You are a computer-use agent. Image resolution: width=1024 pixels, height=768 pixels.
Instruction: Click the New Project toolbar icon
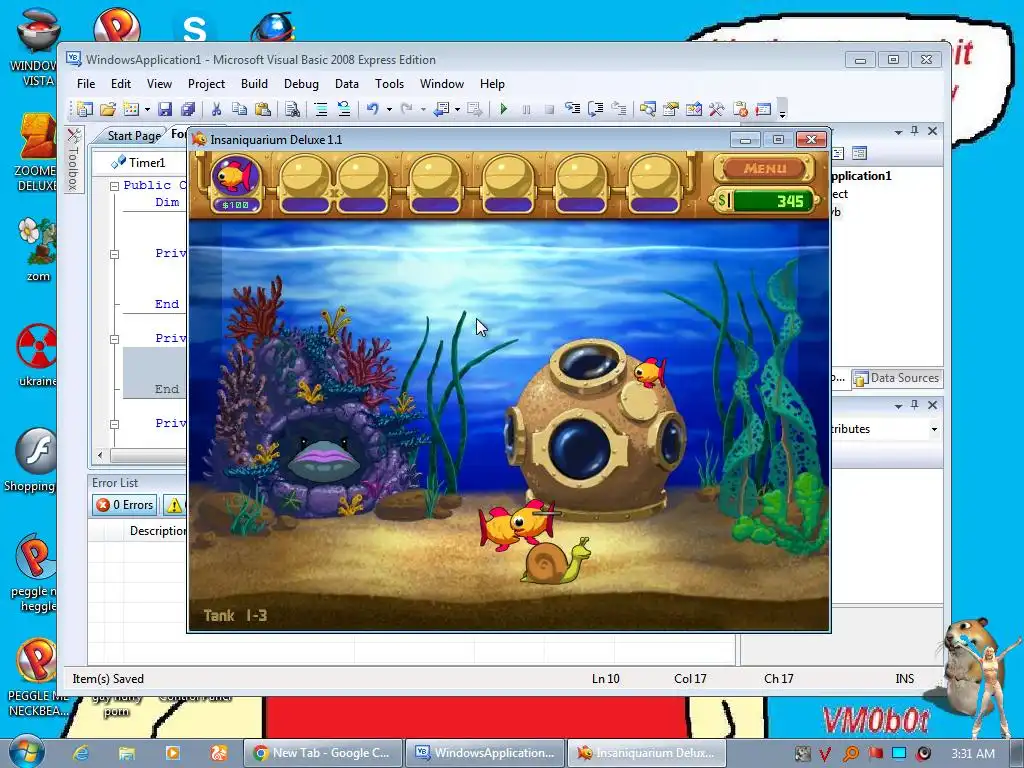click(x=84, y=109)
